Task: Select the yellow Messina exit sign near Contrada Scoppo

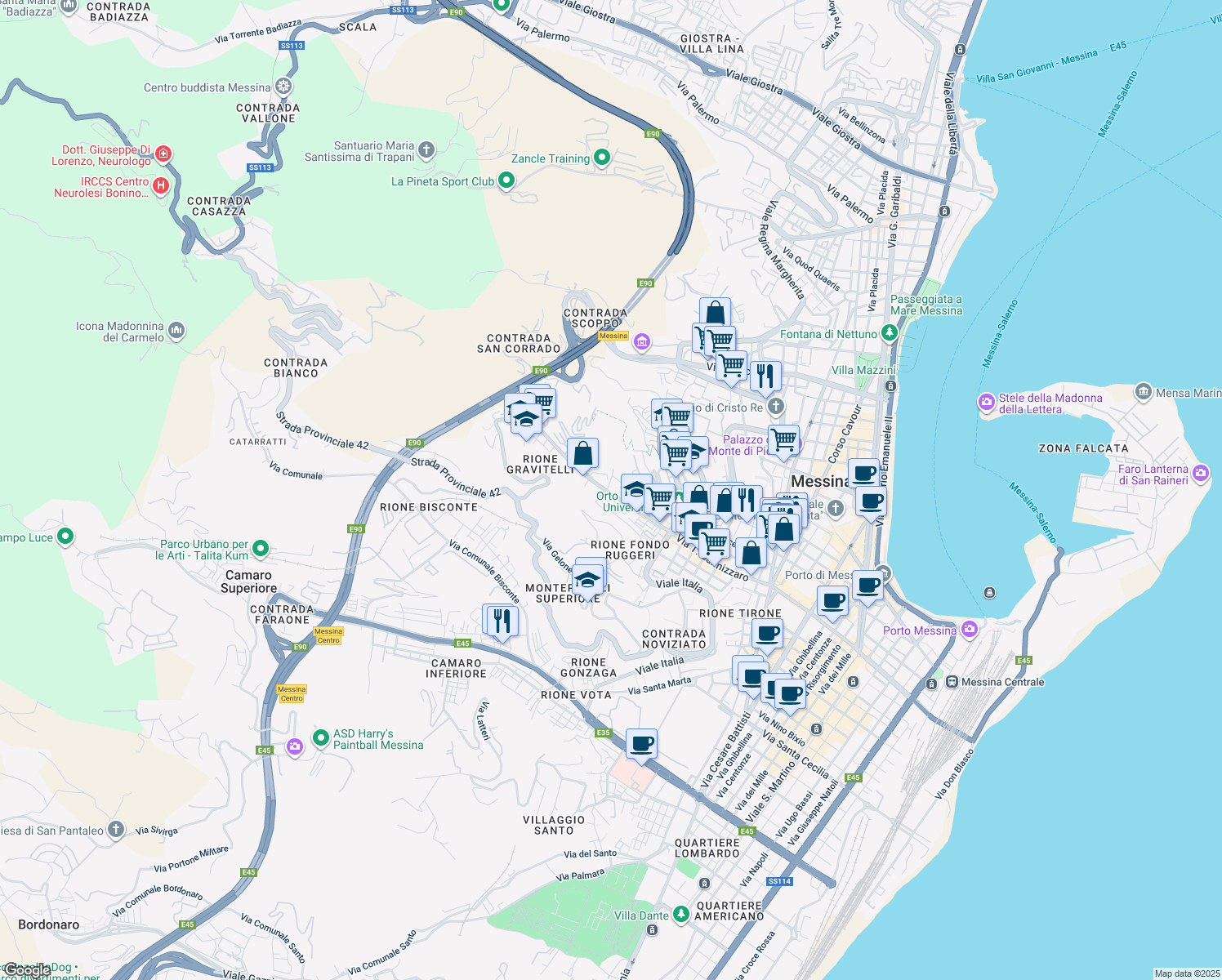Action: 613,336
